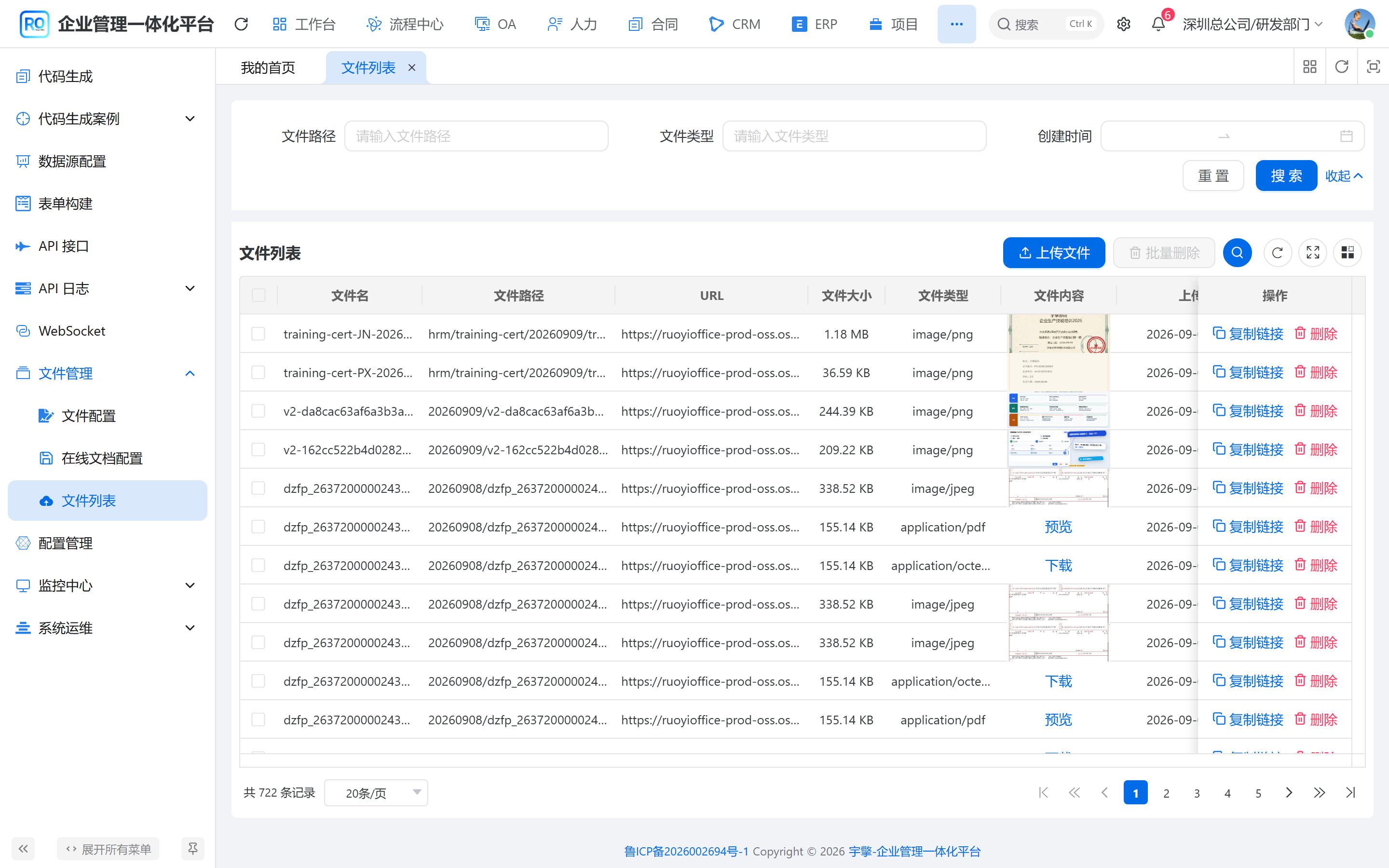Viewport: 1389px width, 868px height.
Task: Select the v2-da8cac63af6a3b3a row checkbox
Action: tap(259, 410)
